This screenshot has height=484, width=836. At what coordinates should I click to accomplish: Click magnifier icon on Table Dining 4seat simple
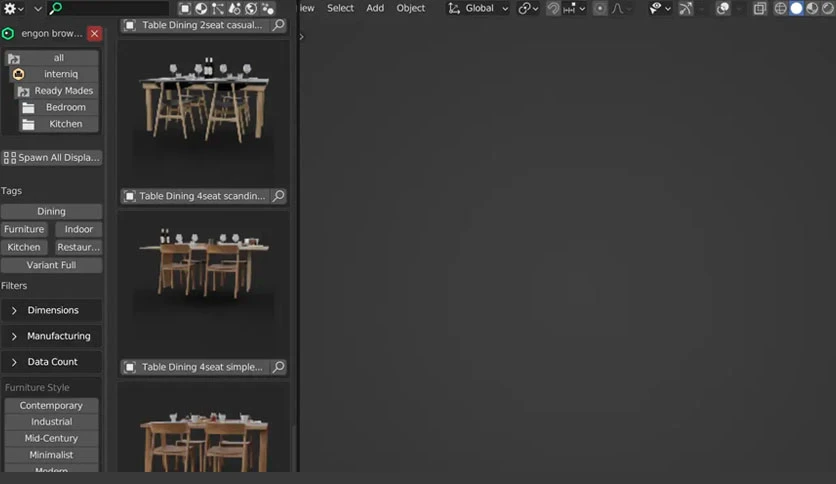(279, 367)
